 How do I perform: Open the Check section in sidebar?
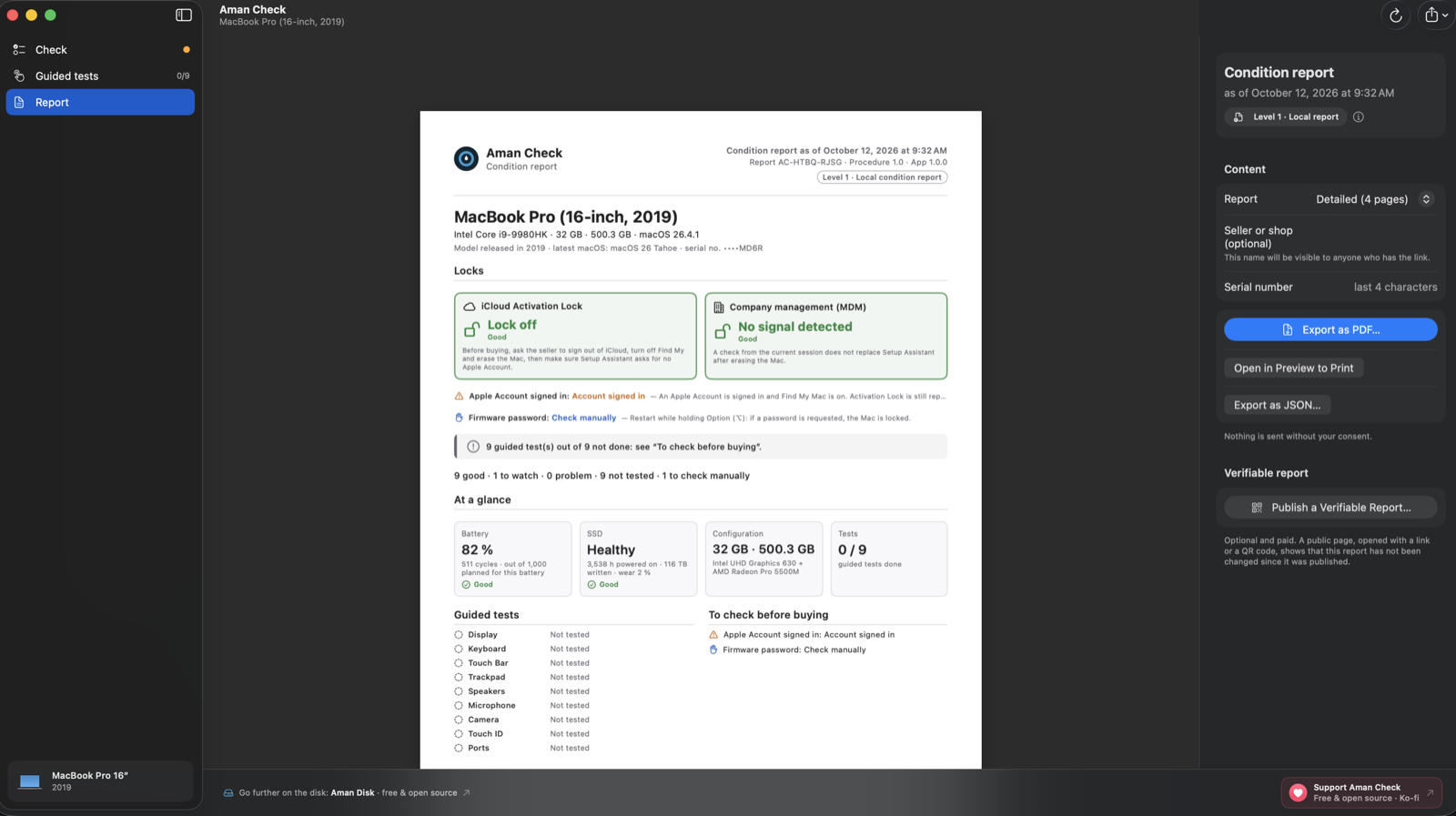click(100, 50)
